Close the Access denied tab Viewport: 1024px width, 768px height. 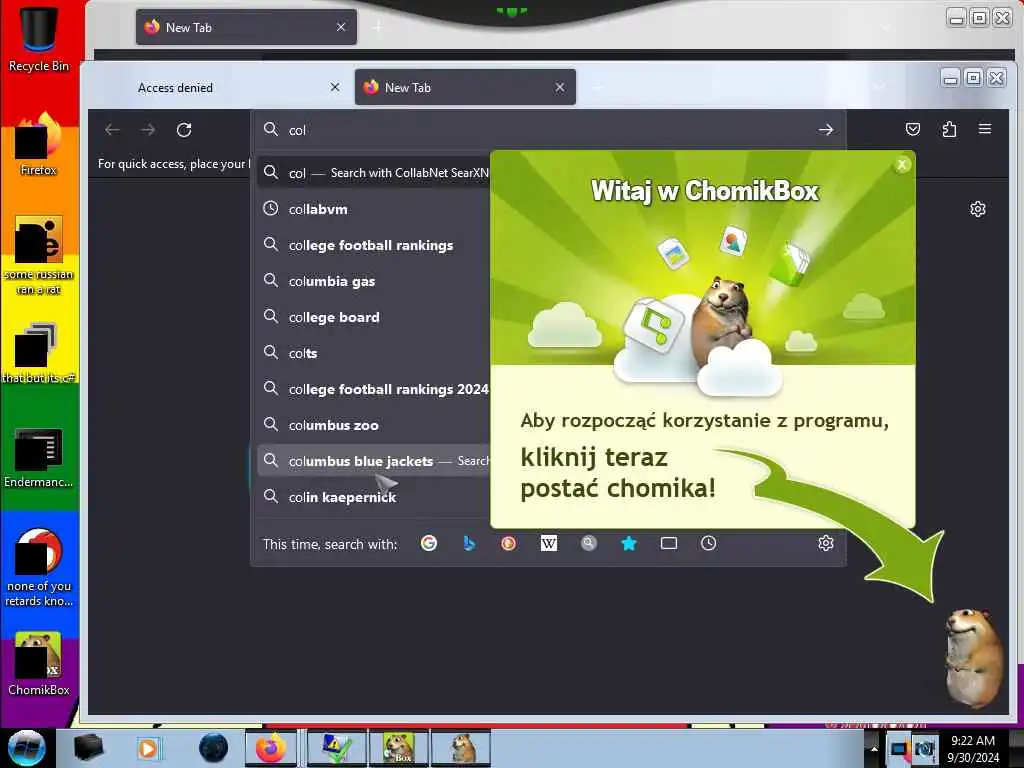(335, 87)
